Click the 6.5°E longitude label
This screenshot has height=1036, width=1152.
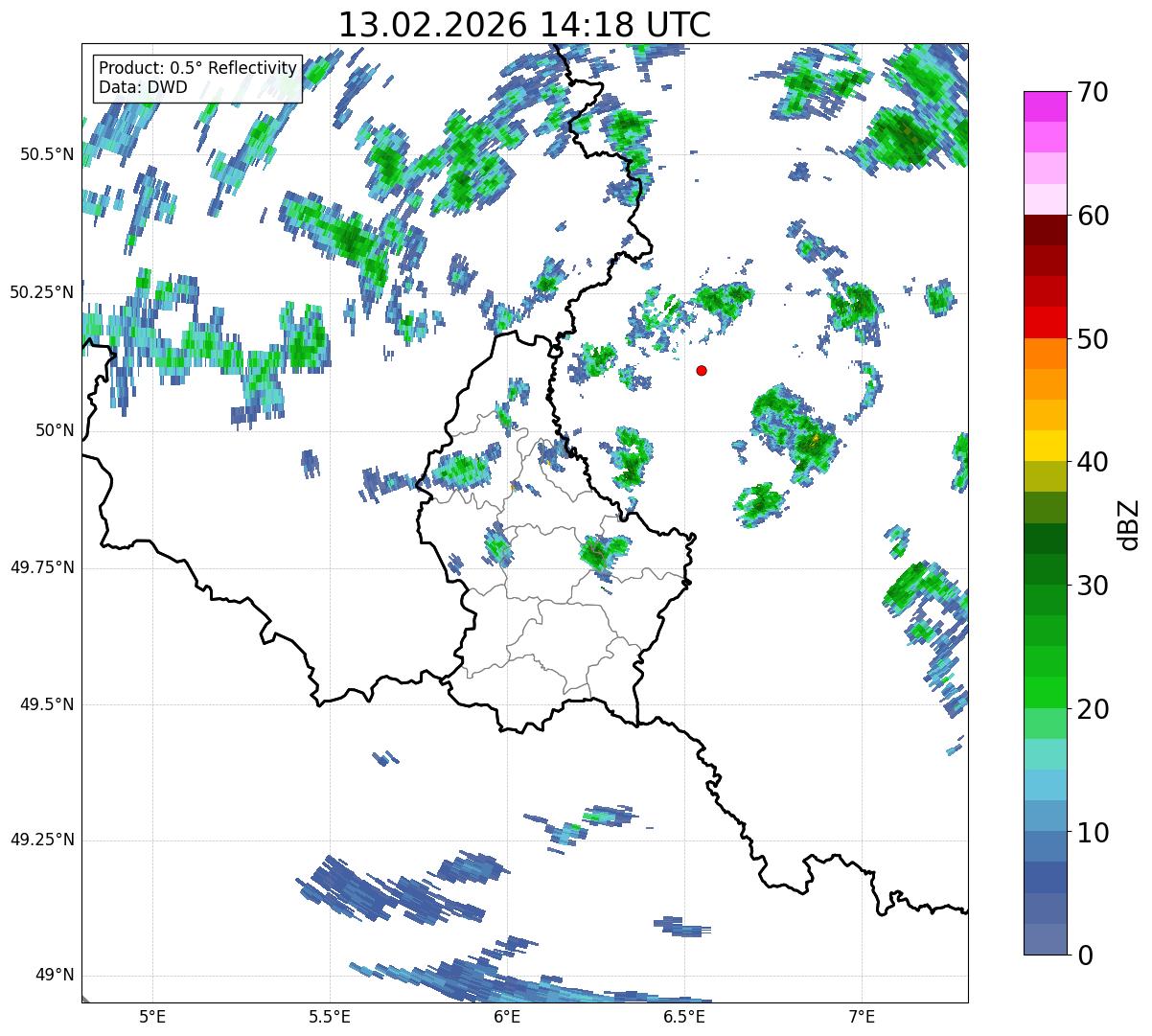click(x=684, y=1017)
